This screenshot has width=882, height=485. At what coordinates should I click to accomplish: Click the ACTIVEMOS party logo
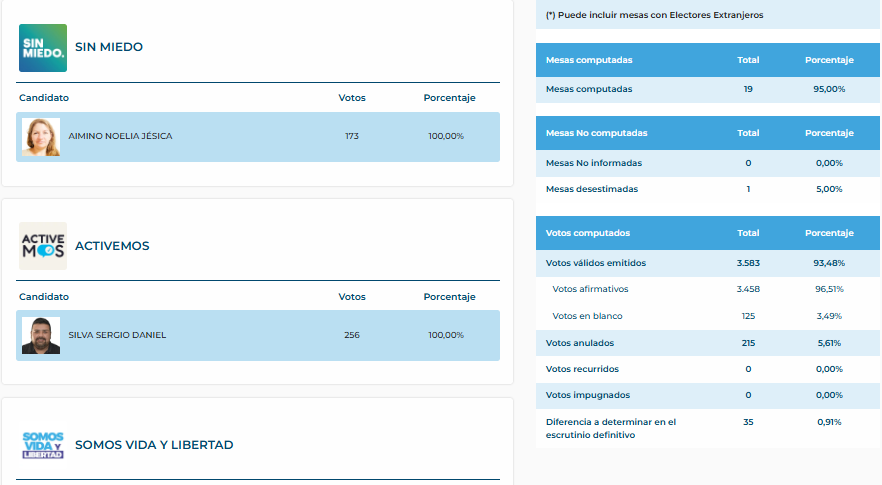(43, 246)
